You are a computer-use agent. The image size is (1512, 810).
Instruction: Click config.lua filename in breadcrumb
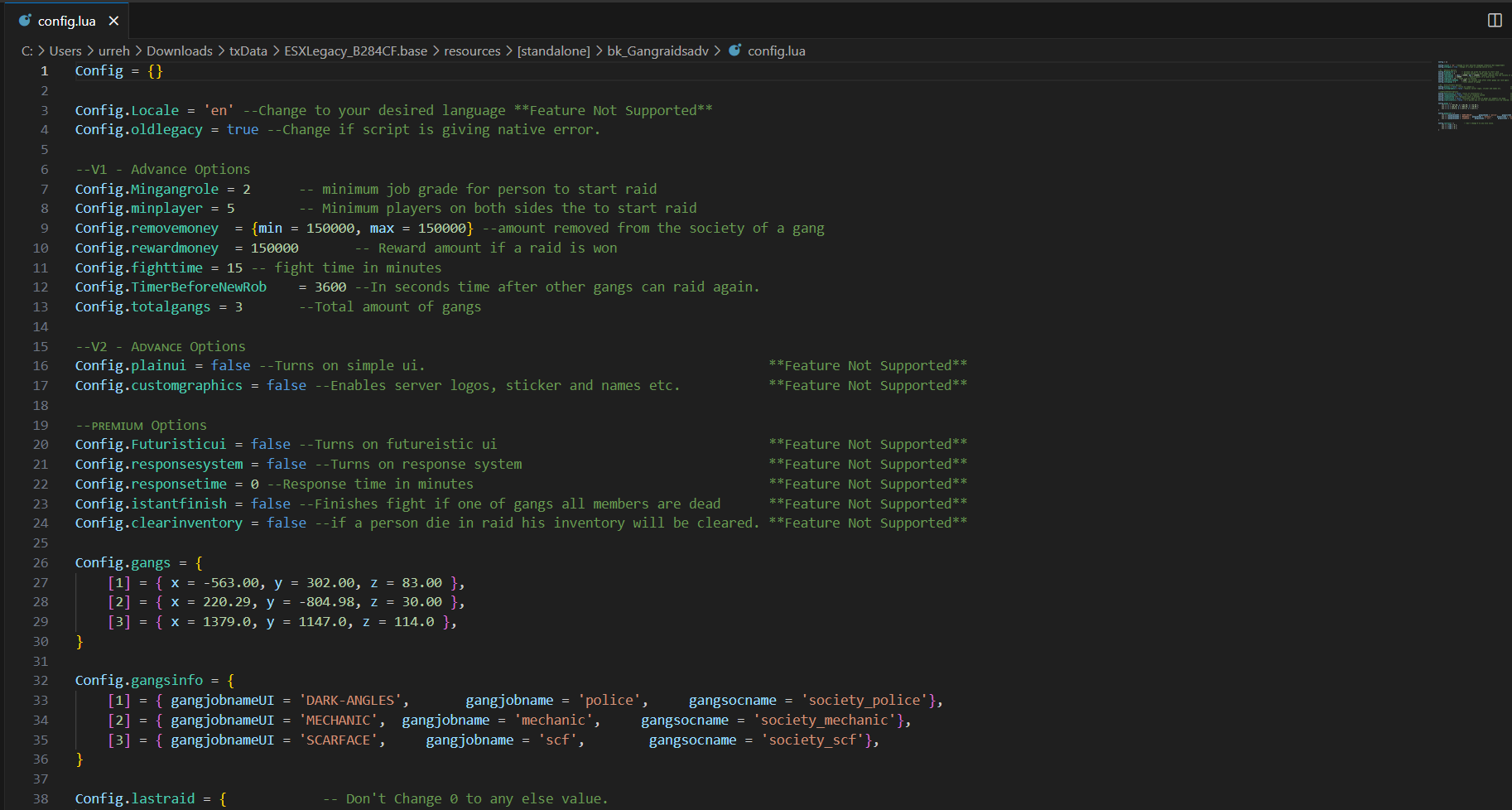click(x=776, y=51)
